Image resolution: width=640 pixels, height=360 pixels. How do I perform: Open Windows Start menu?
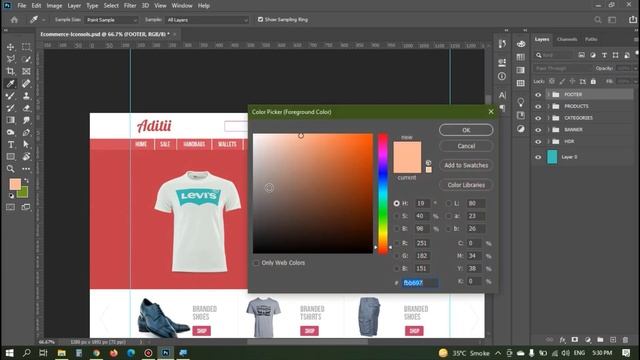pyautogui.click(x=9, y=353)
